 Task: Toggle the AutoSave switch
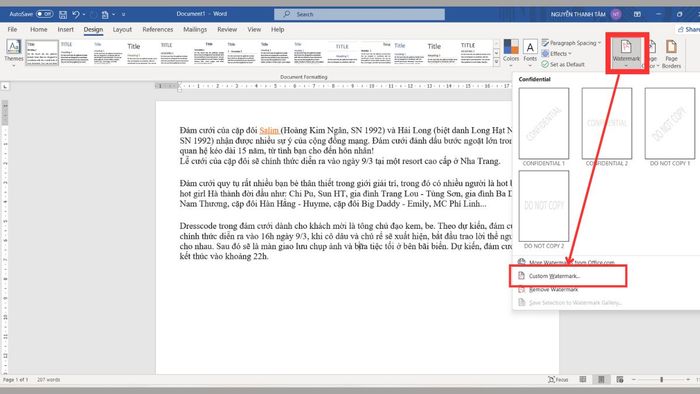(x=44, y=14)
